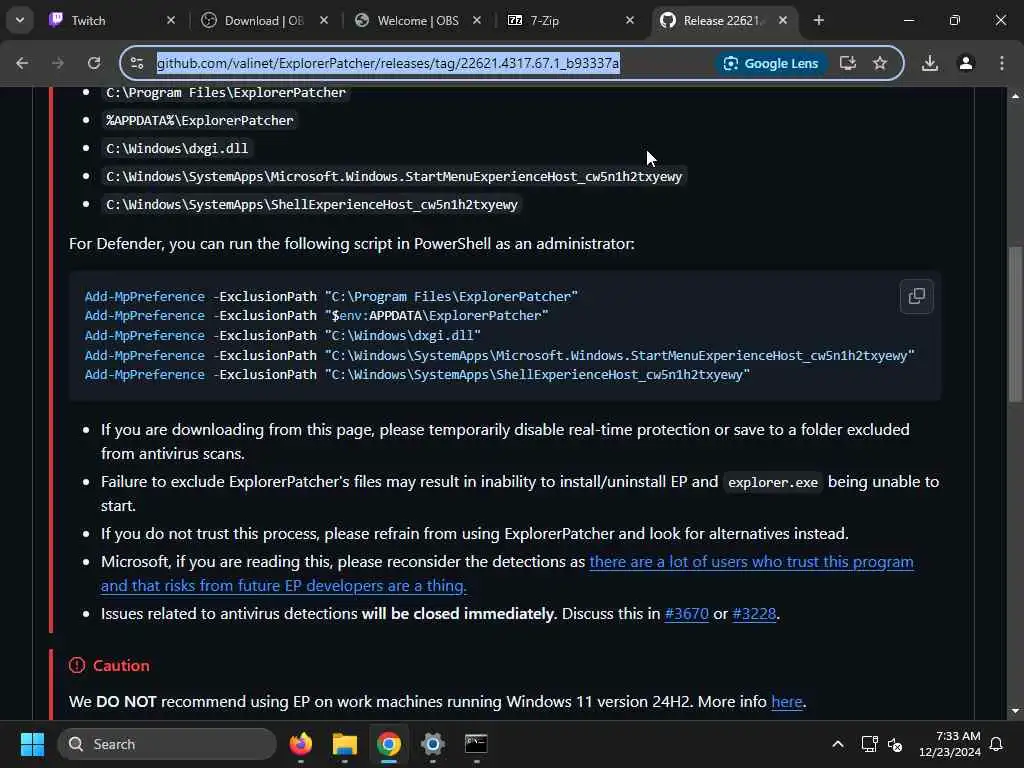This screenshot has width=1024, height=768.
Task: Open File Explorer from the taskbar
Action: [344, 744]
